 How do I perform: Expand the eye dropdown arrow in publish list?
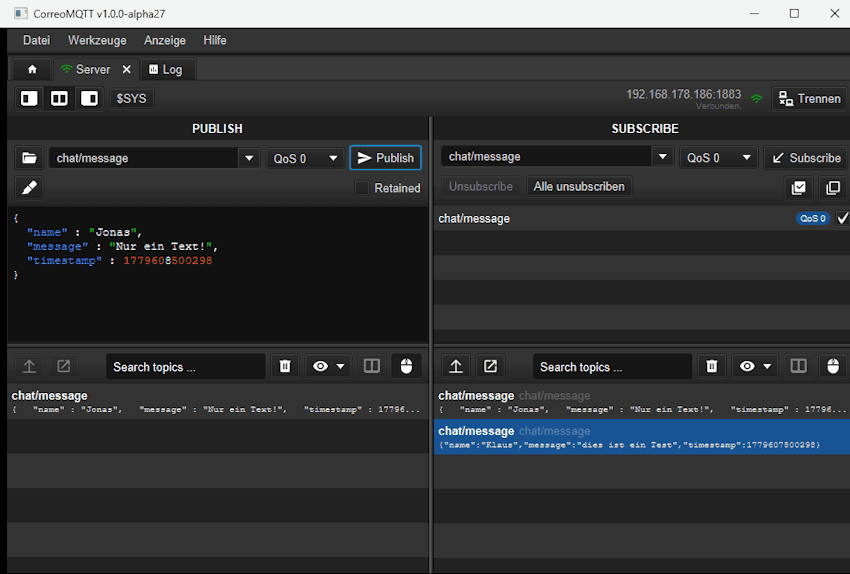click(340, 366)
